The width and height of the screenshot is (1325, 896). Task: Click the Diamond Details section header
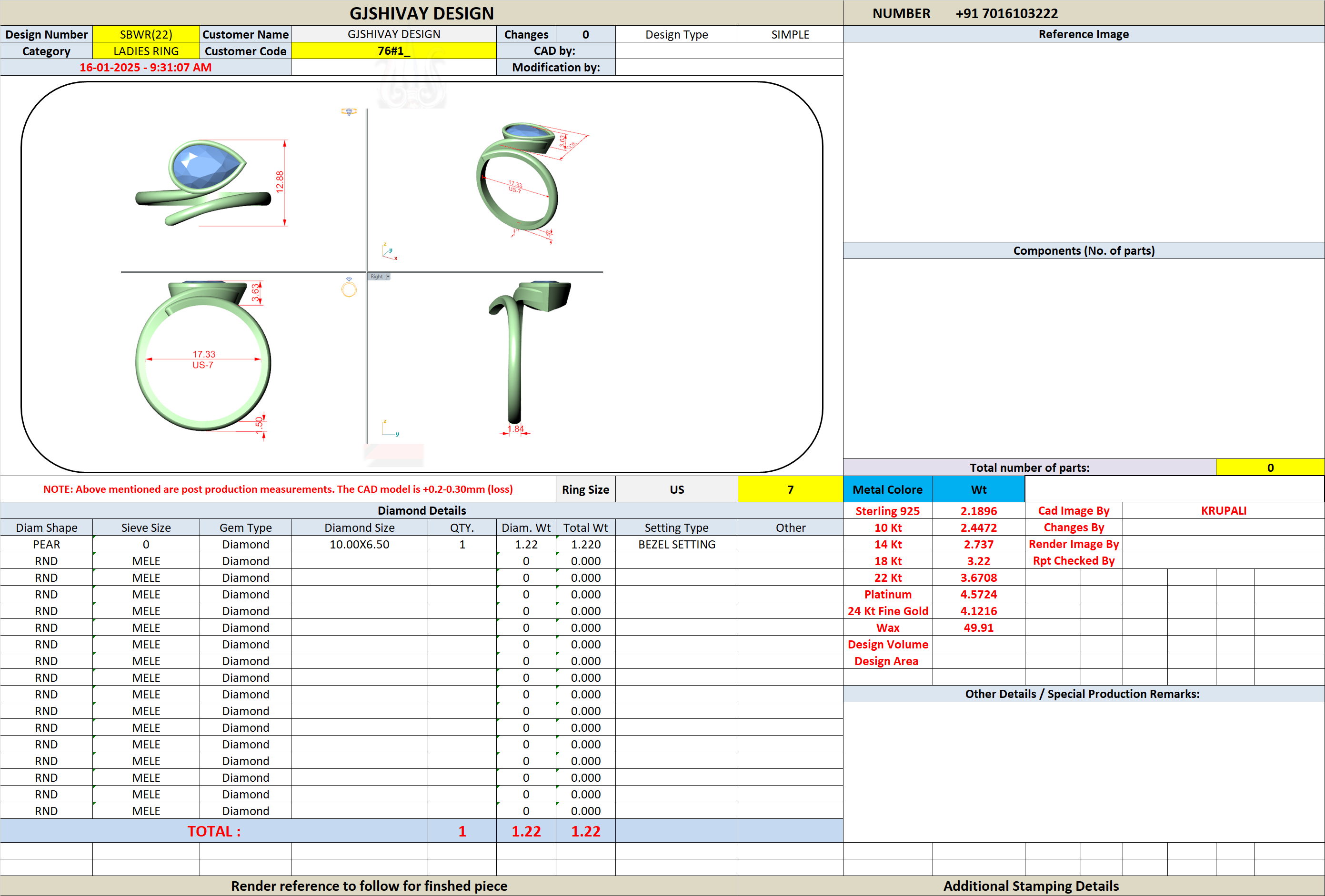click(x=422, y=511)
